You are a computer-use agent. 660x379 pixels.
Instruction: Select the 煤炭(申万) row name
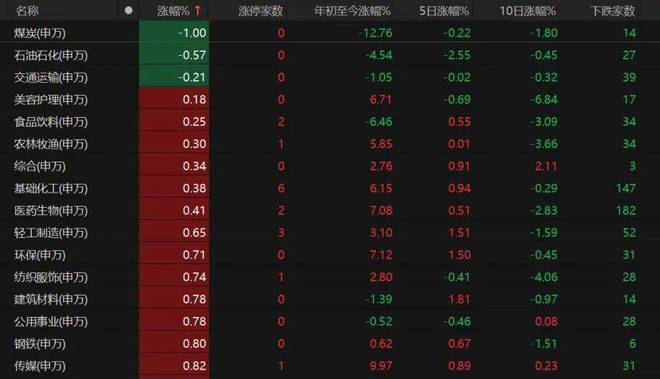point(40,33)
